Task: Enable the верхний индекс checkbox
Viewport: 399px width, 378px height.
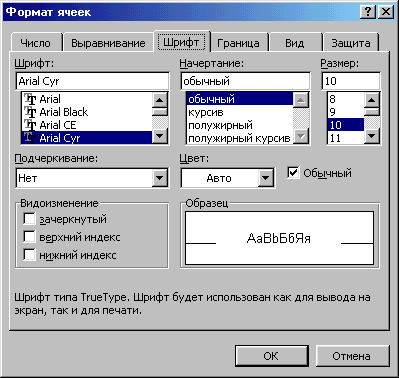Action: click(29, 237)
